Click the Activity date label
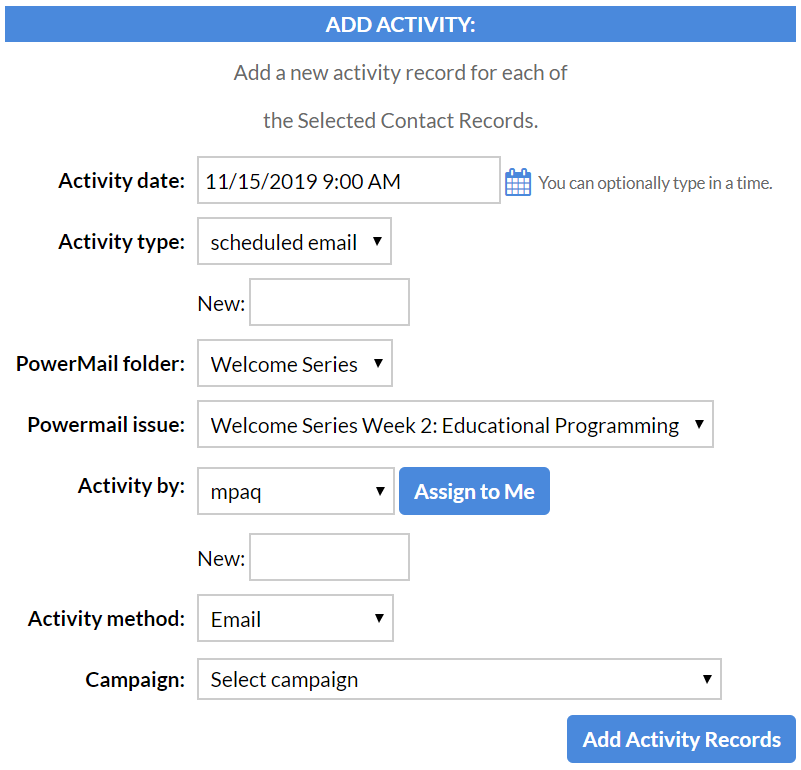The height and width of the screenshot is (770, 801). (x=122, y=180)
